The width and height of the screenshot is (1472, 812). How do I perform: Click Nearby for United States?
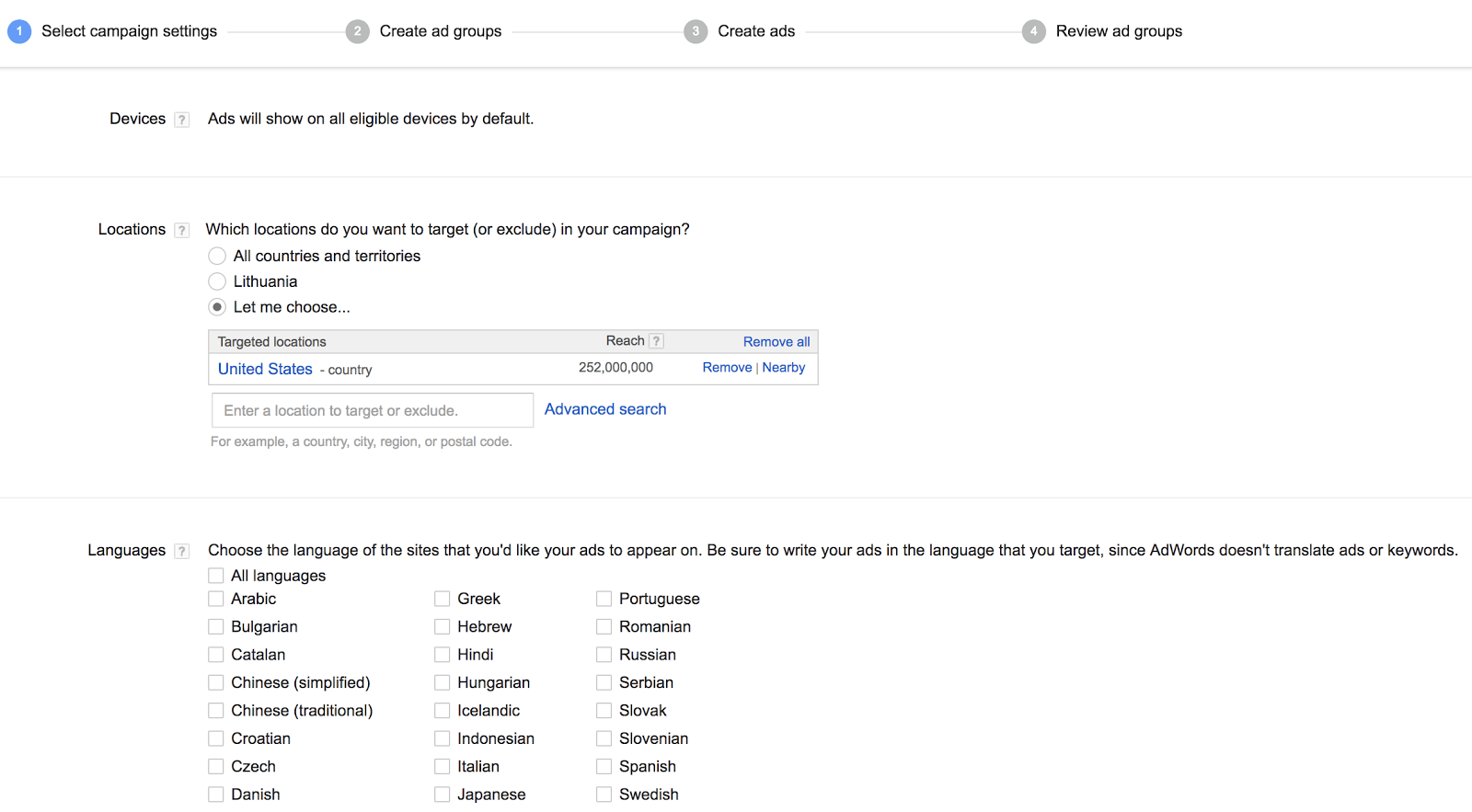tap(784, 367)
